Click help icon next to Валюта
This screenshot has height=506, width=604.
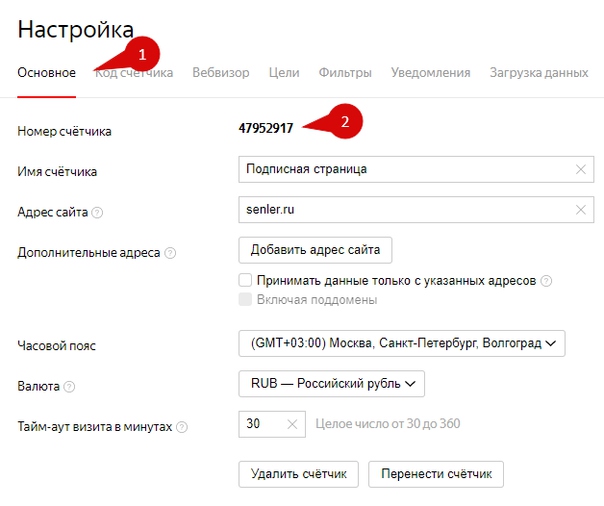pyautogui.click(x=69, y=386)
